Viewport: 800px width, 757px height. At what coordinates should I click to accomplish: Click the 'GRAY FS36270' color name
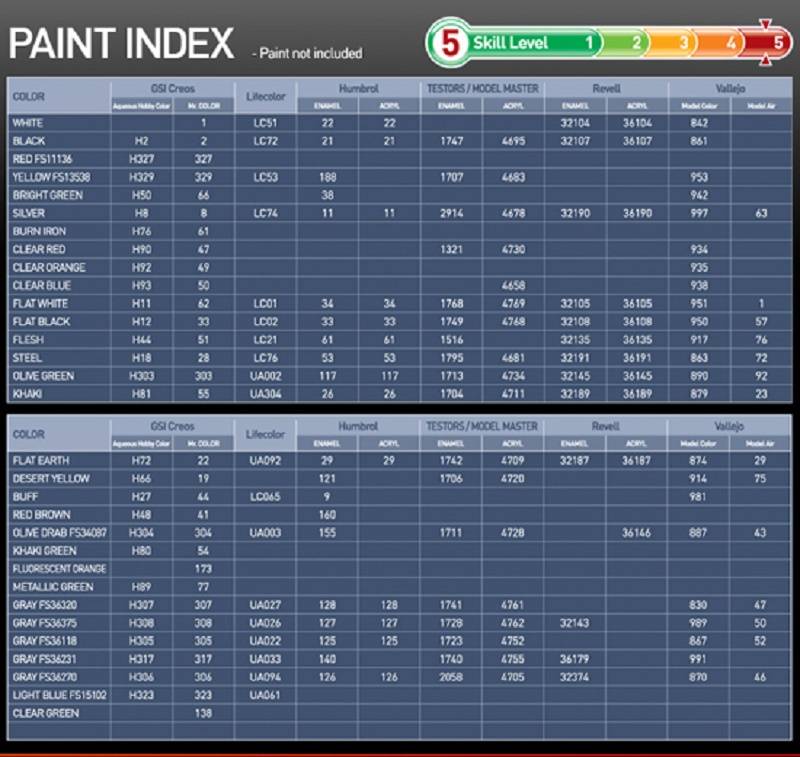(45, 677)
